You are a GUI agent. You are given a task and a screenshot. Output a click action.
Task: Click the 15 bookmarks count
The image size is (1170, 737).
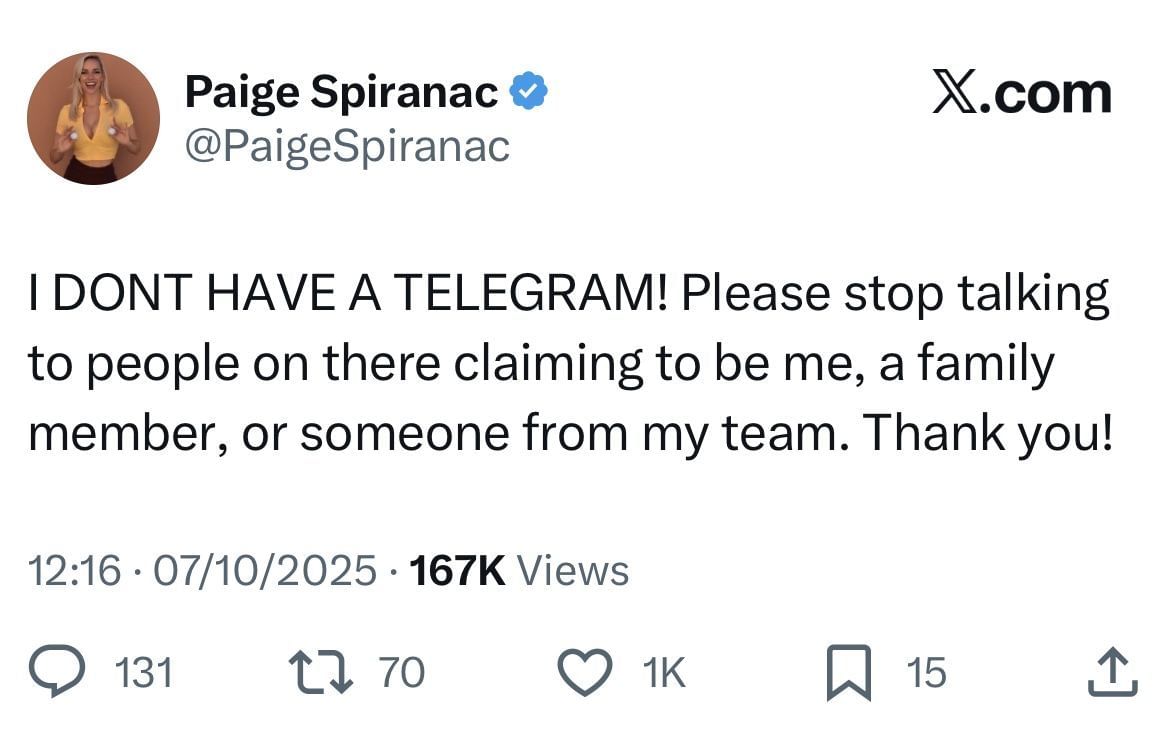[926, 673]
